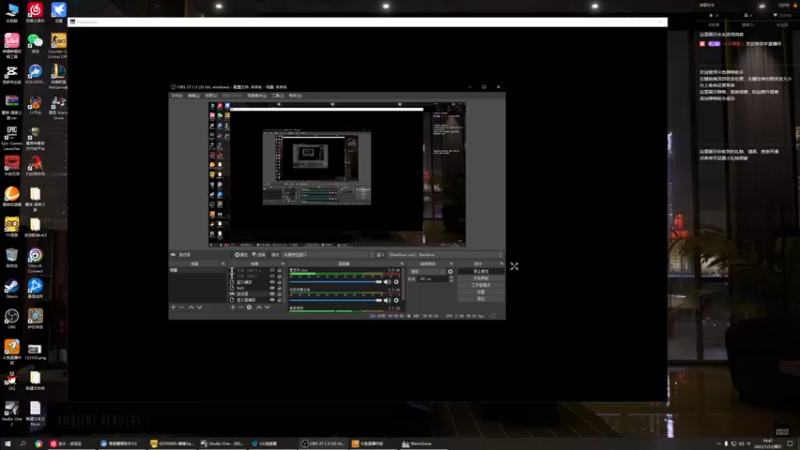Open Ubisoft Connect desktop shortcut
The height and width of the screenshot is (450, 800).
click(x=35, y=260)
